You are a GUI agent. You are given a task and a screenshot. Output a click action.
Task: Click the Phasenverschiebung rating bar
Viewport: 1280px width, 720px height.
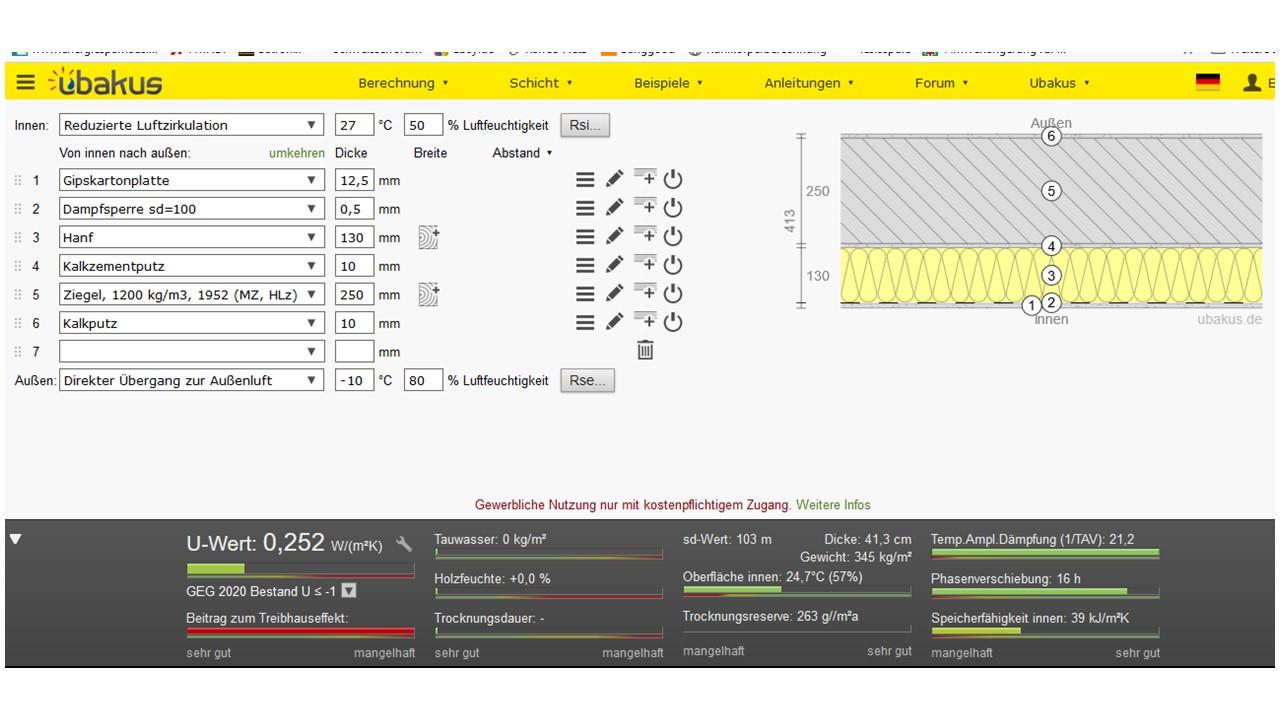[1044, 592]
